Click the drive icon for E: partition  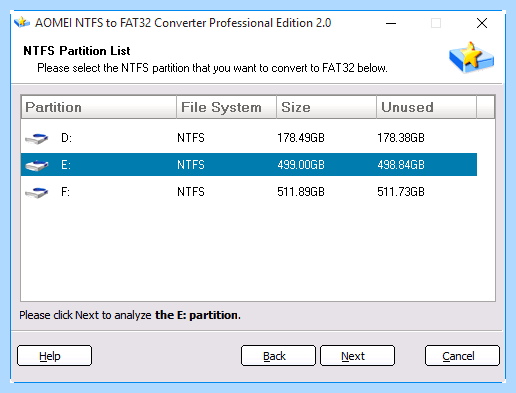tap(37, 165)
